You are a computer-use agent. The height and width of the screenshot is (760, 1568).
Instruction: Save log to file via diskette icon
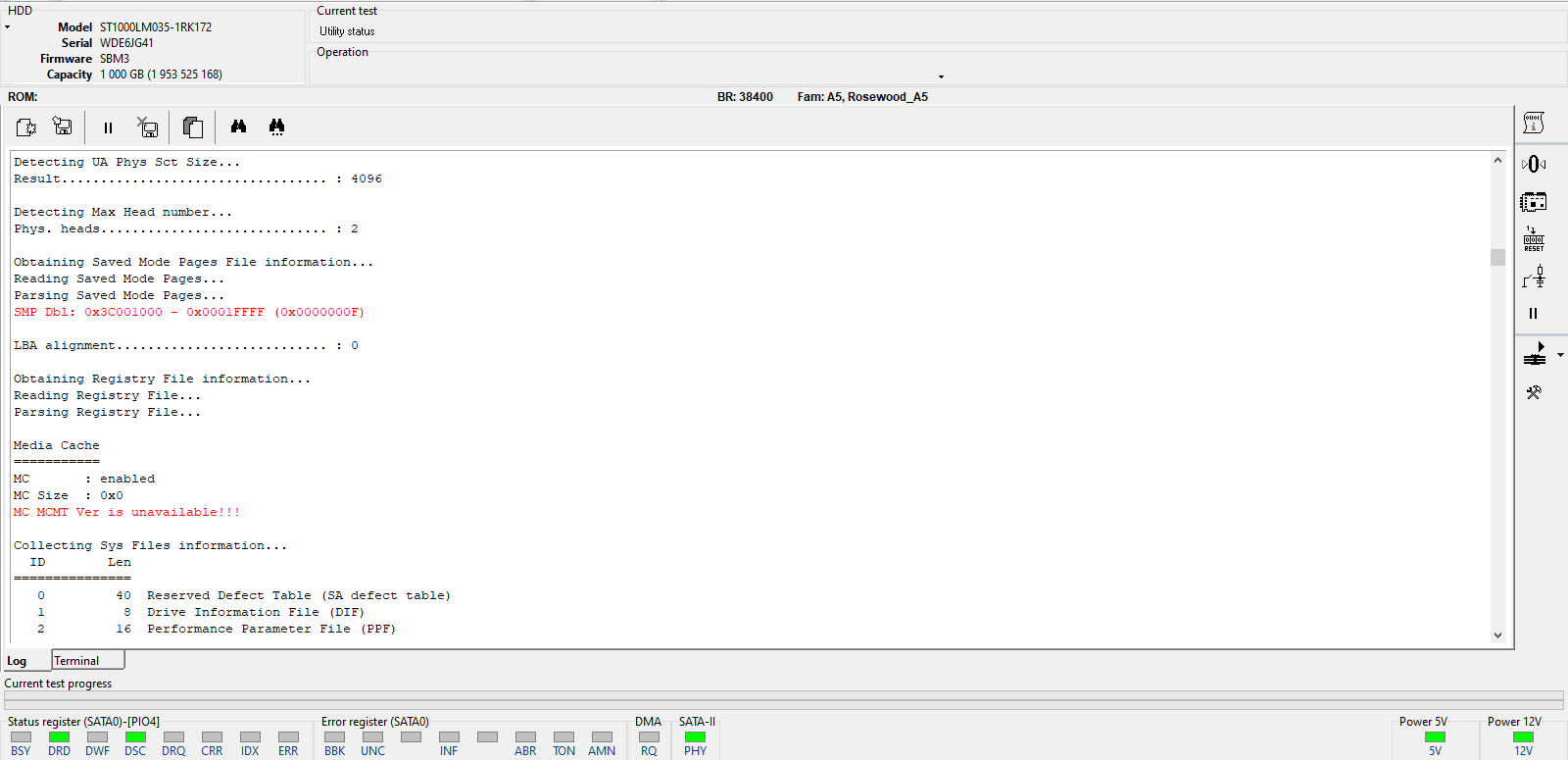click(x=63, y=127)
